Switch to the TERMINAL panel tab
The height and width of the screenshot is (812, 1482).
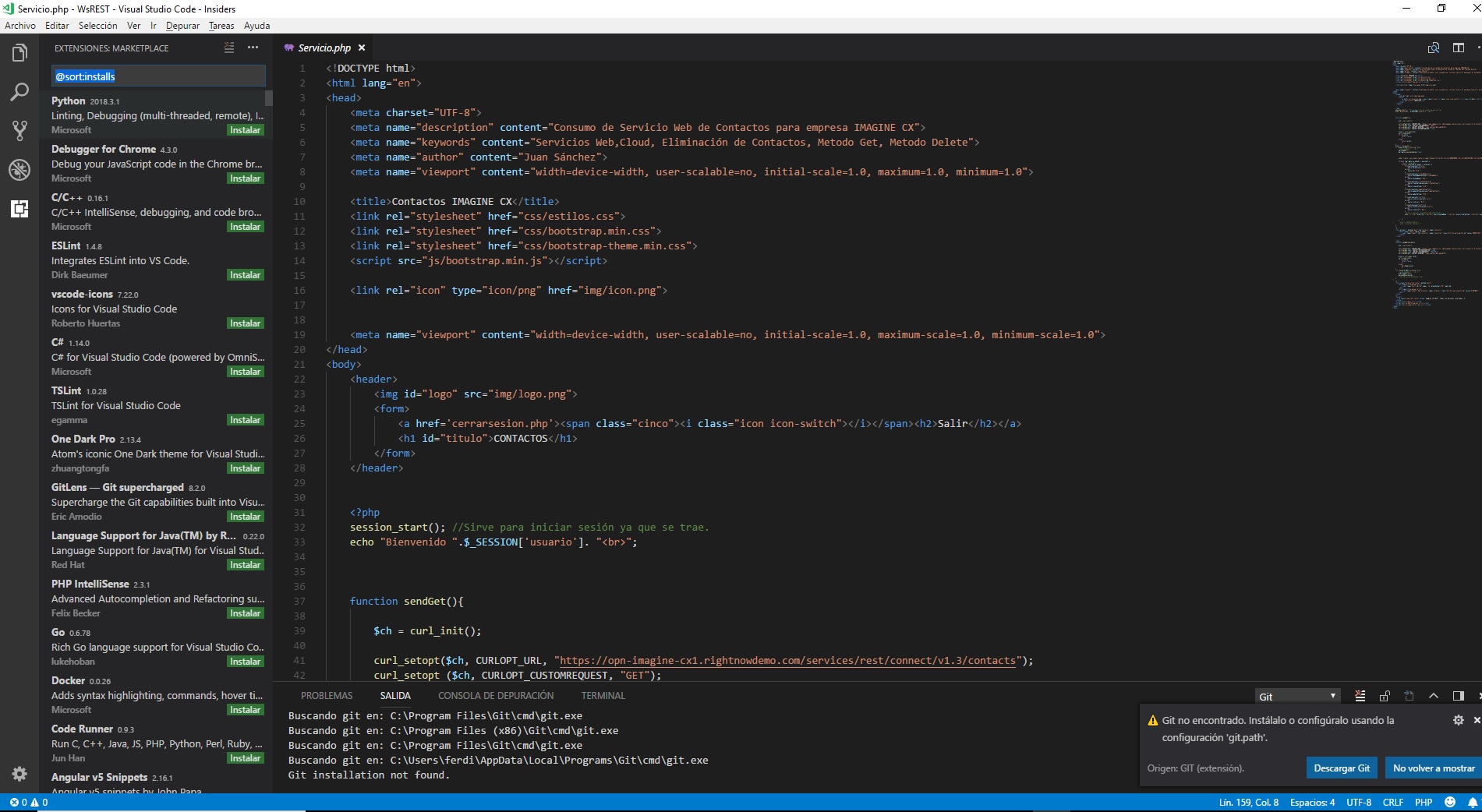[603, 696]
